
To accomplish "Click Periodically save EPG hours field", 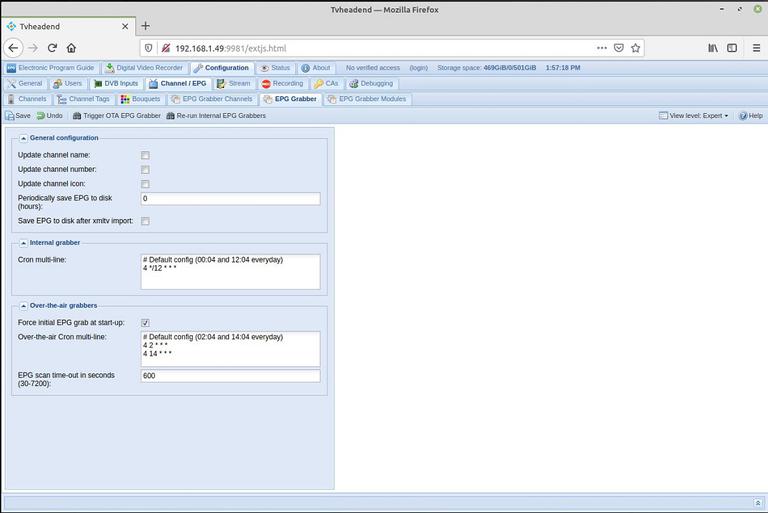I will [x=231, y=198].
